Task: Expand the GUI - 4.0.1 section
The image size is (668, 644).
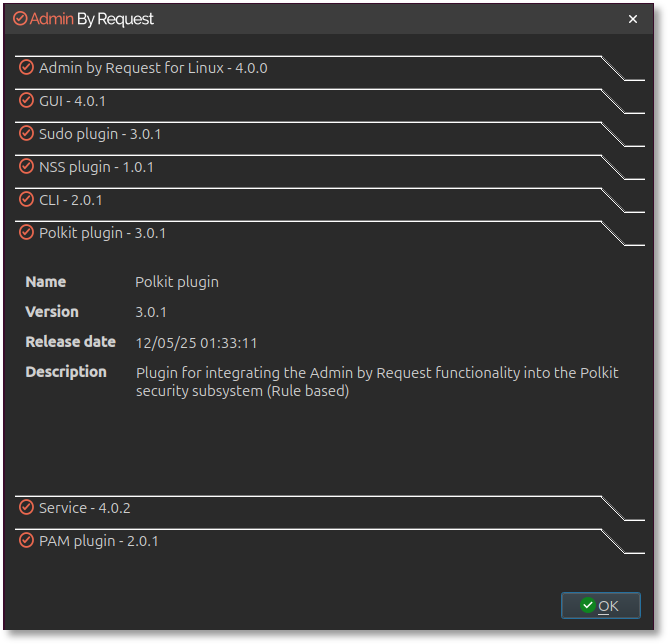Action: (72, 101)
